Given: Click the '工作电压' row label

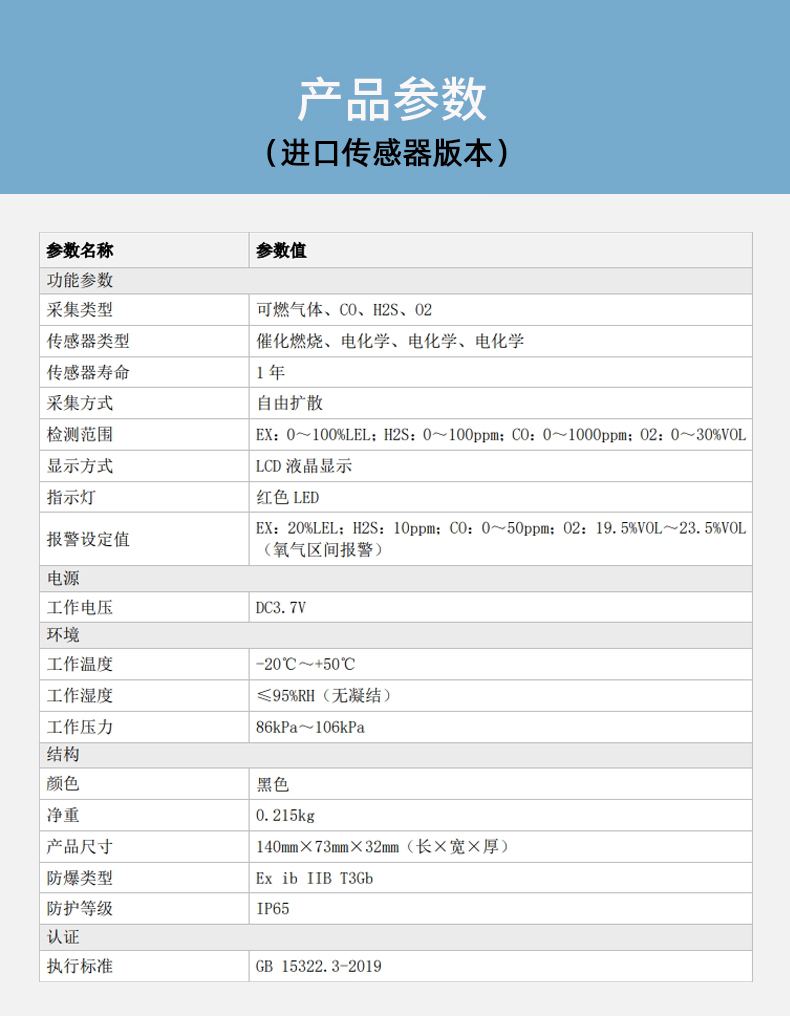Looking at the screenshot, I should tap(80, 607).
